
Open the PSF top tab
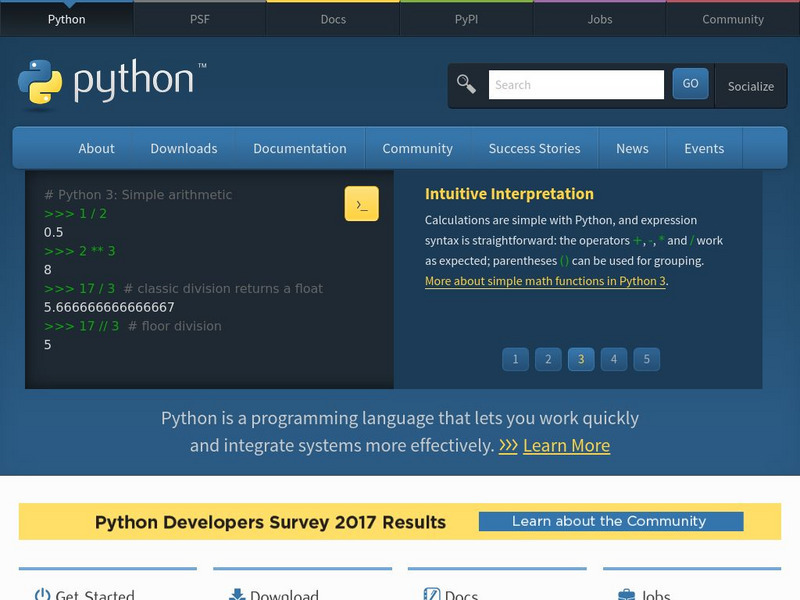(200, 19)
